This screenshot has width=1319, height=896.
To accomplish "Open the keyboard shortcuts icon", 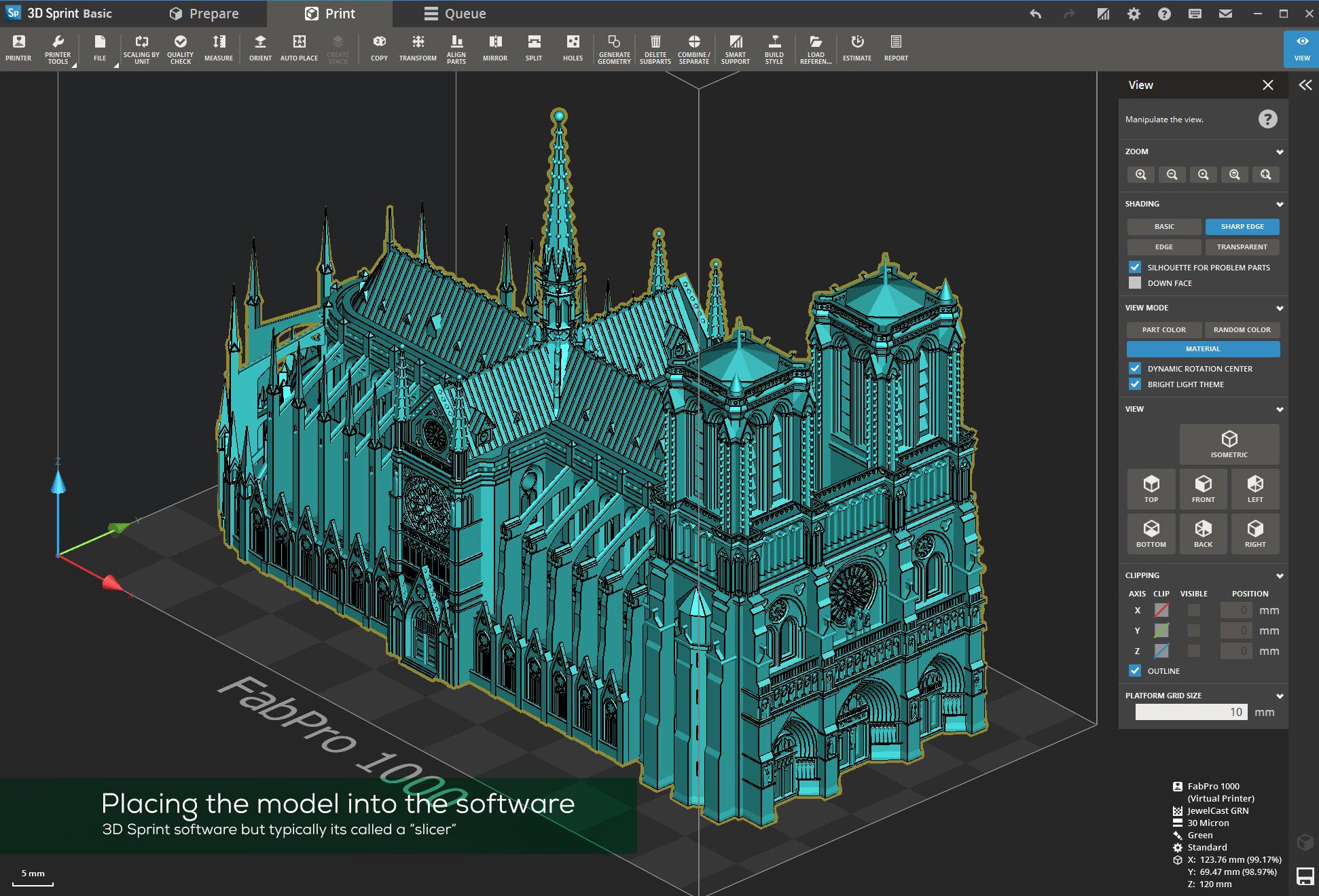I will pos(1195,14).
